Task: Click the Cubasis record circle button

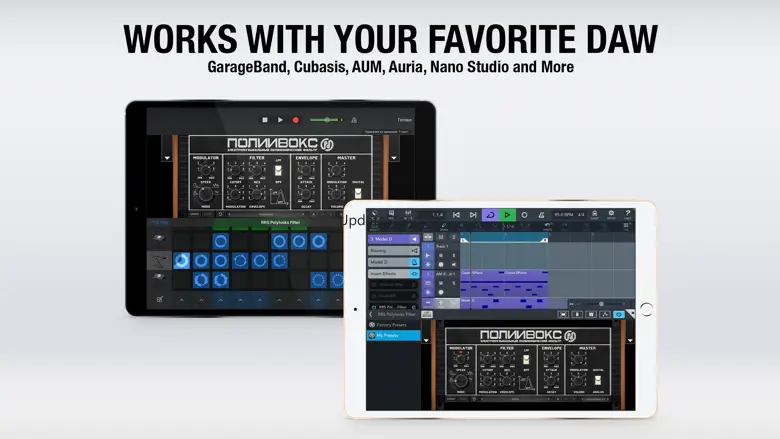Action: click(524, 215)
